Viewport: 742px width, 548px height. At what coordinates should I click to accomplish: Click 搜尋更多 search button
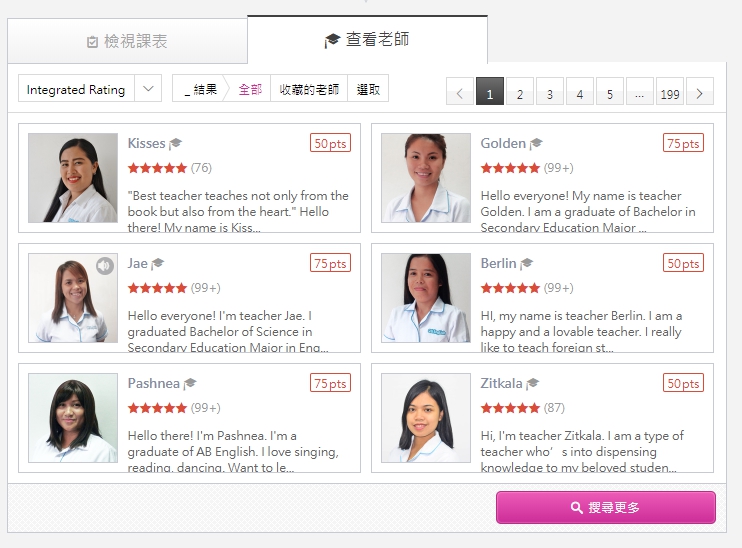[x=606, y=507]
